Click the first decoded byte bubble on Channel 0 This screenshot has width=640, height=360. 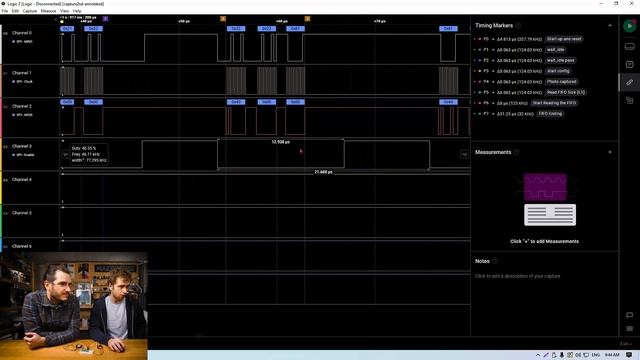67,29
